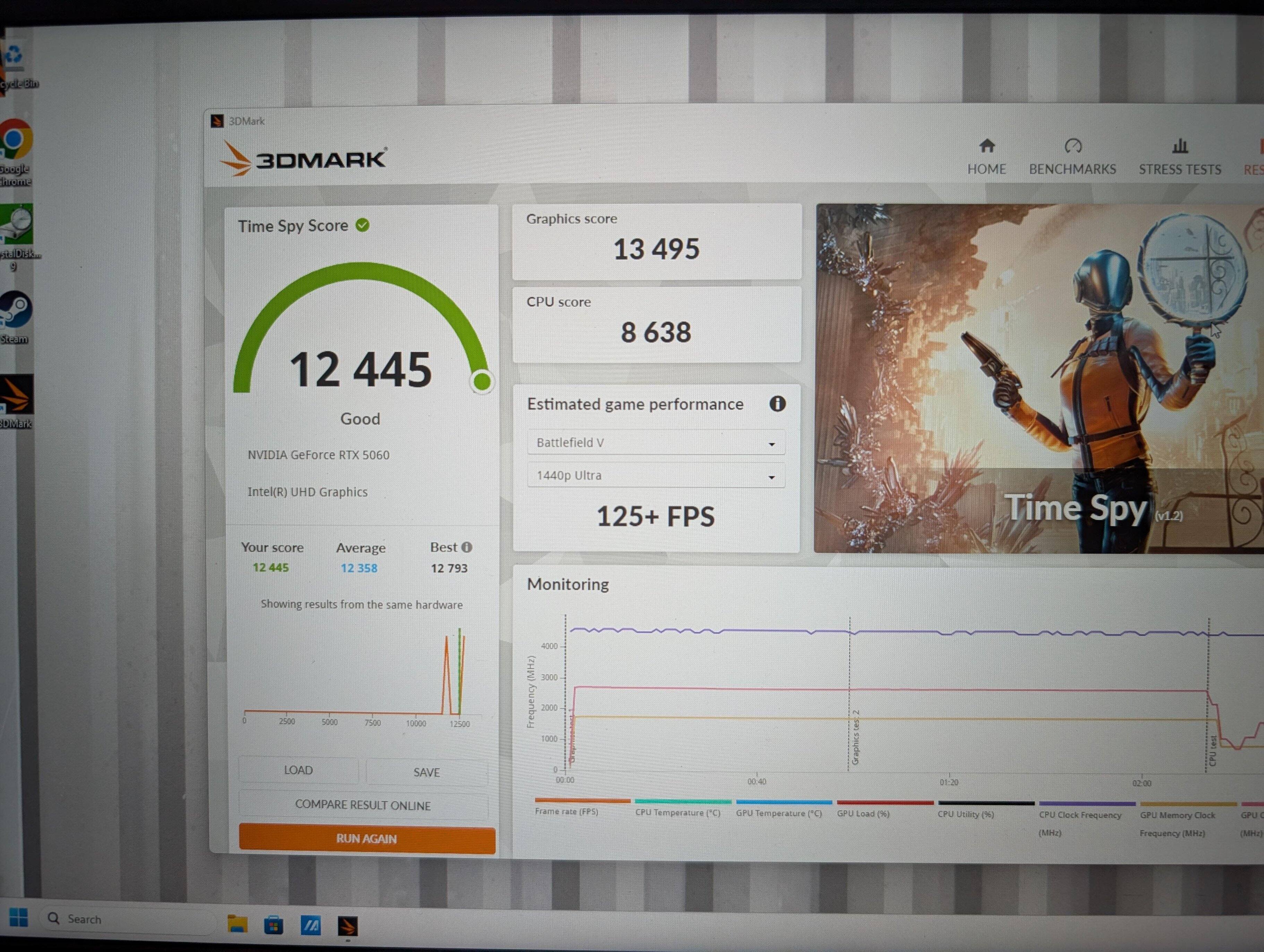Click the estimated game performance info icon
This screenshot has height=952, width=1264.
[x=777, y=404]
